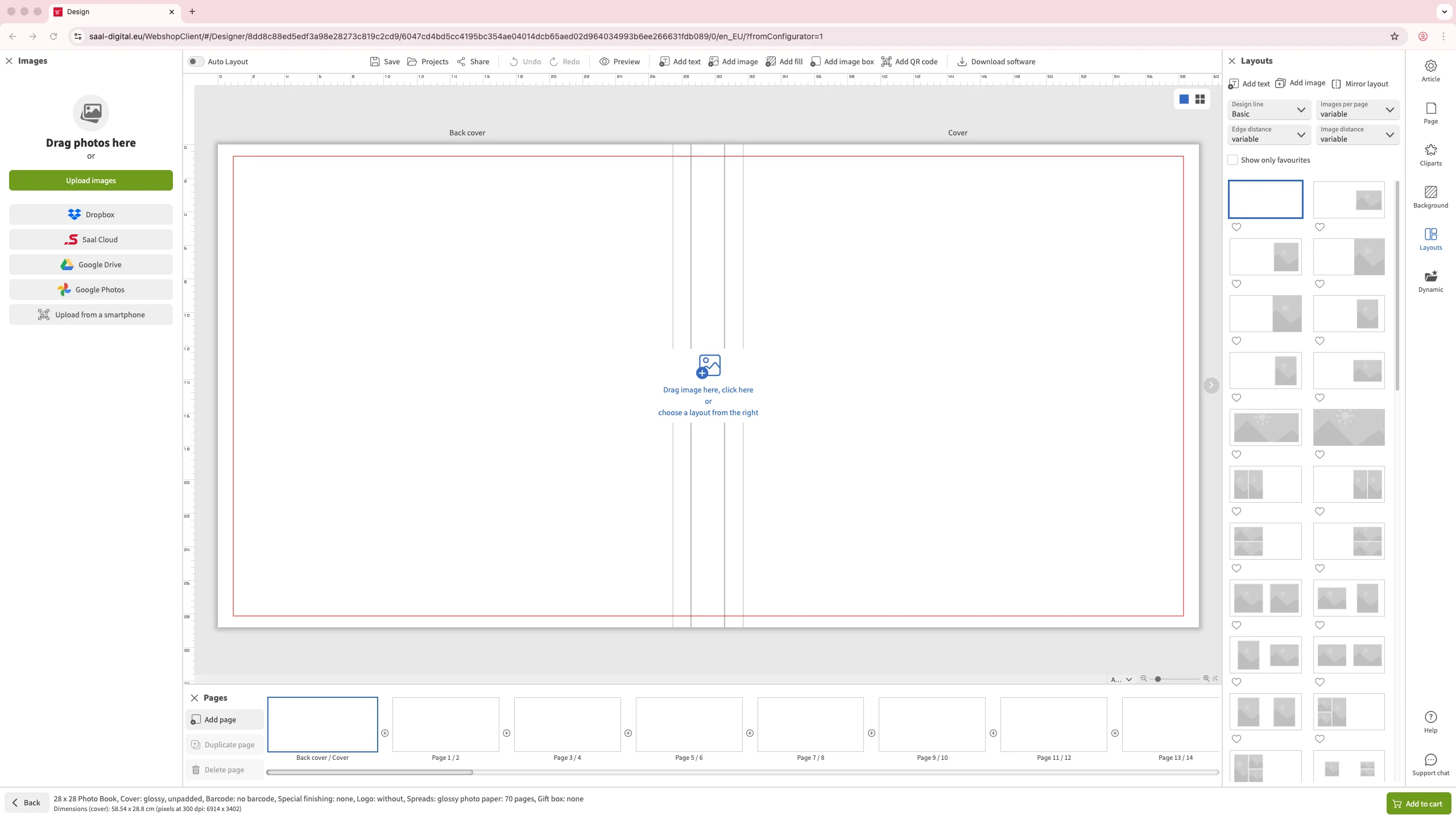Expand the Design line dropdown
Image resolution: width=1456 pixels, height=819 pixels.
click(1268, 109)
